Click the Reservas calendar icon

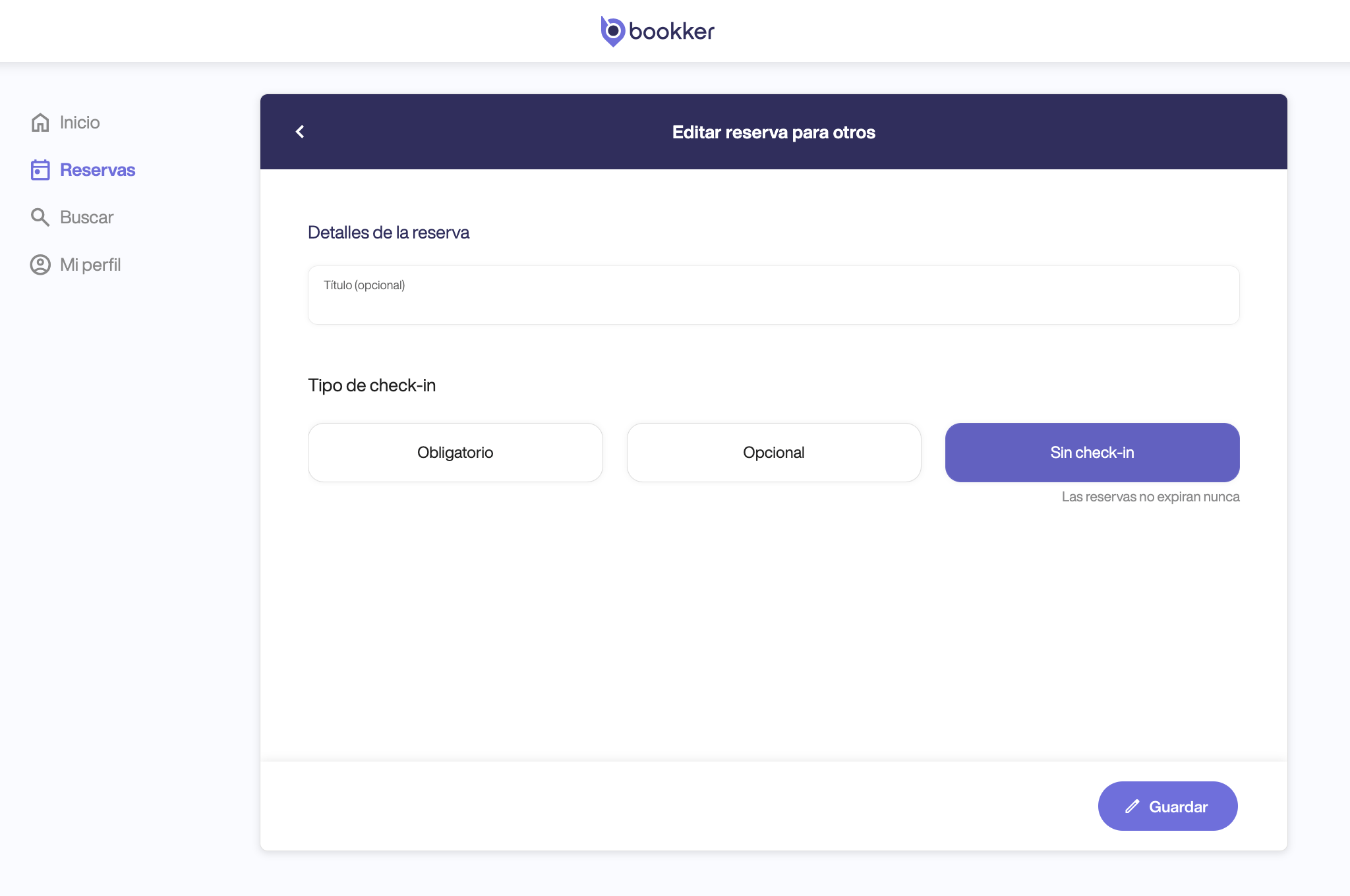pyautogui.click(x=40, y=170)
